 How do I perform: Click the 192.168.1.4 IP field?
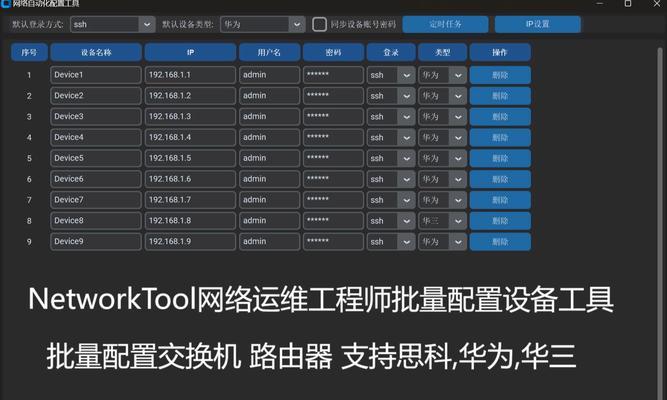pos(190,137)
